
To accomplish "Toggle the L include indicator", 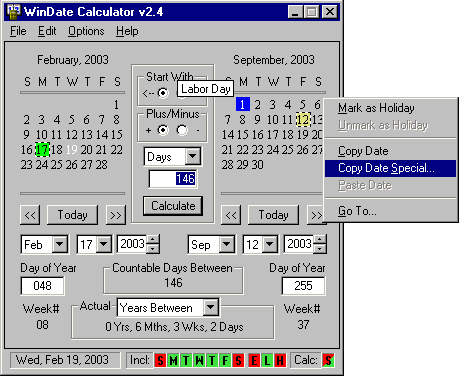I will (x=267, y=360).
